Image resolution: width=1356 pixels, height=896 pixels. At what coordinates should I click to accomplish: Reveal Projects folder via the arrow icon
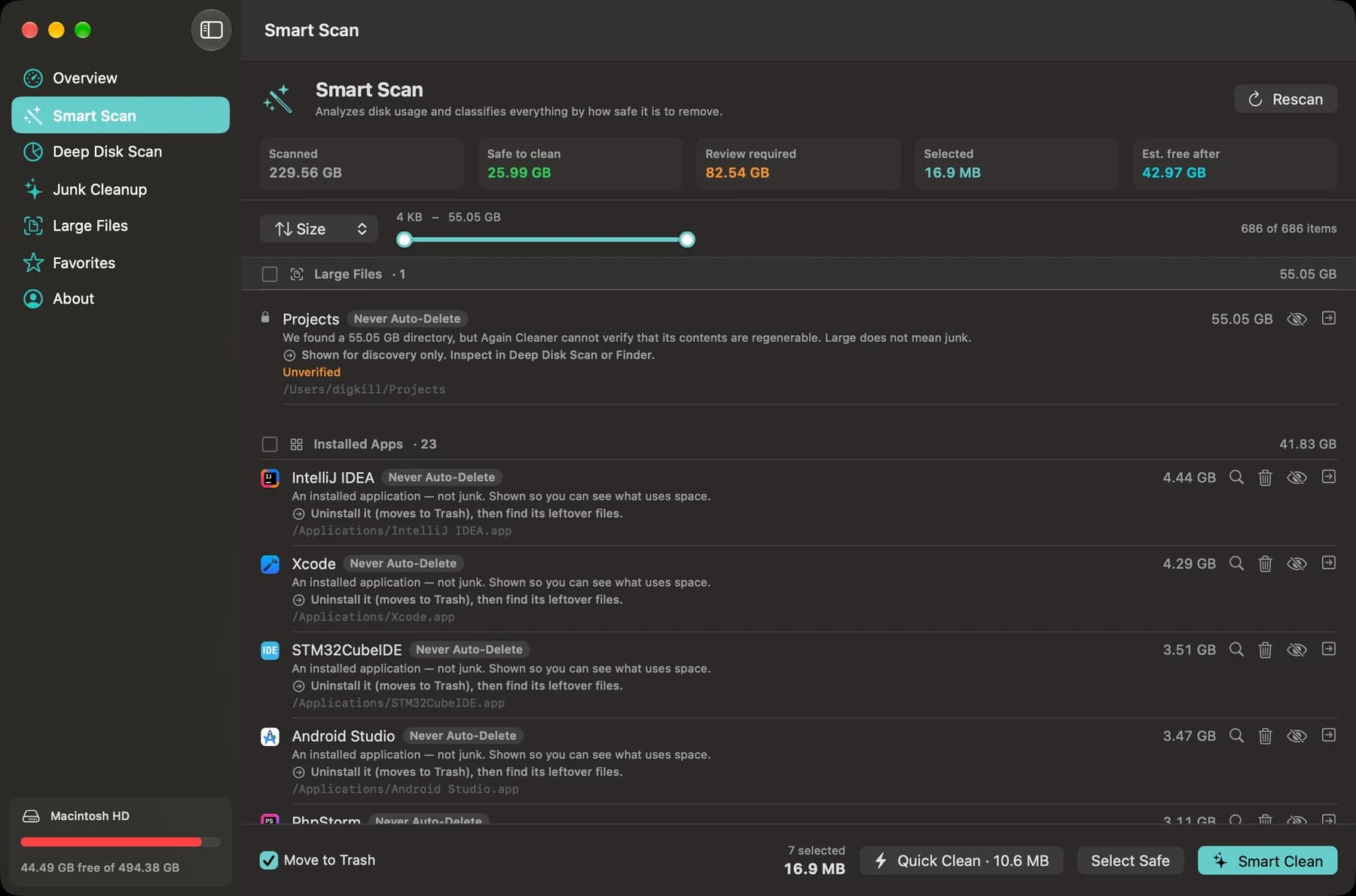1329,318
